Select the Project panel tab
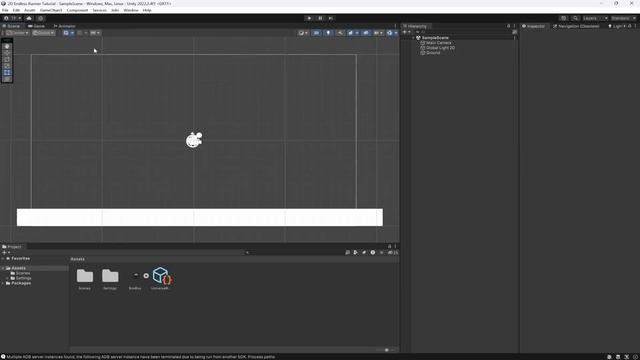 click(x=12, y=247)
